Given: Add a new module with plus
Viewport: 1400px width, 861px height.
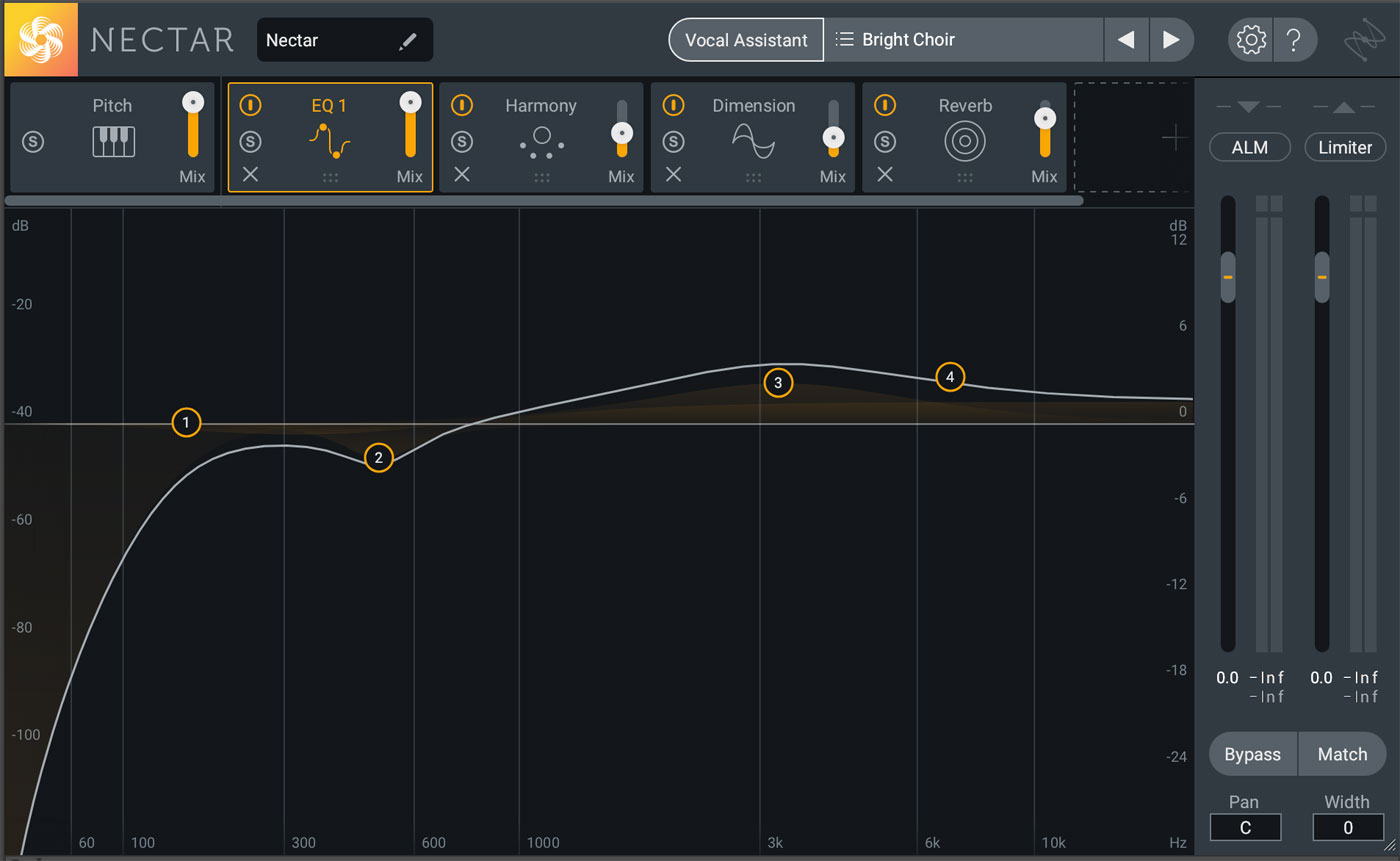Looking at the screenshot, I should 1175,138.
